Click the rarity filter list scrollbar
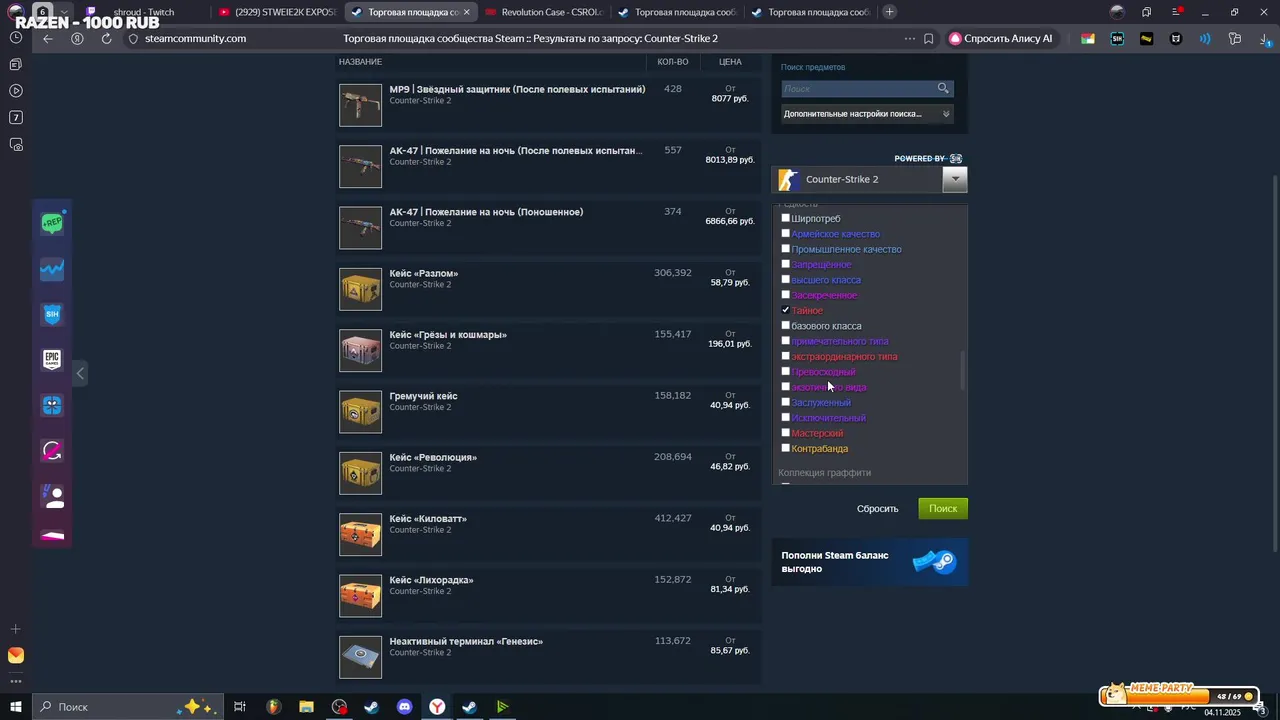 tap(964, 370)
